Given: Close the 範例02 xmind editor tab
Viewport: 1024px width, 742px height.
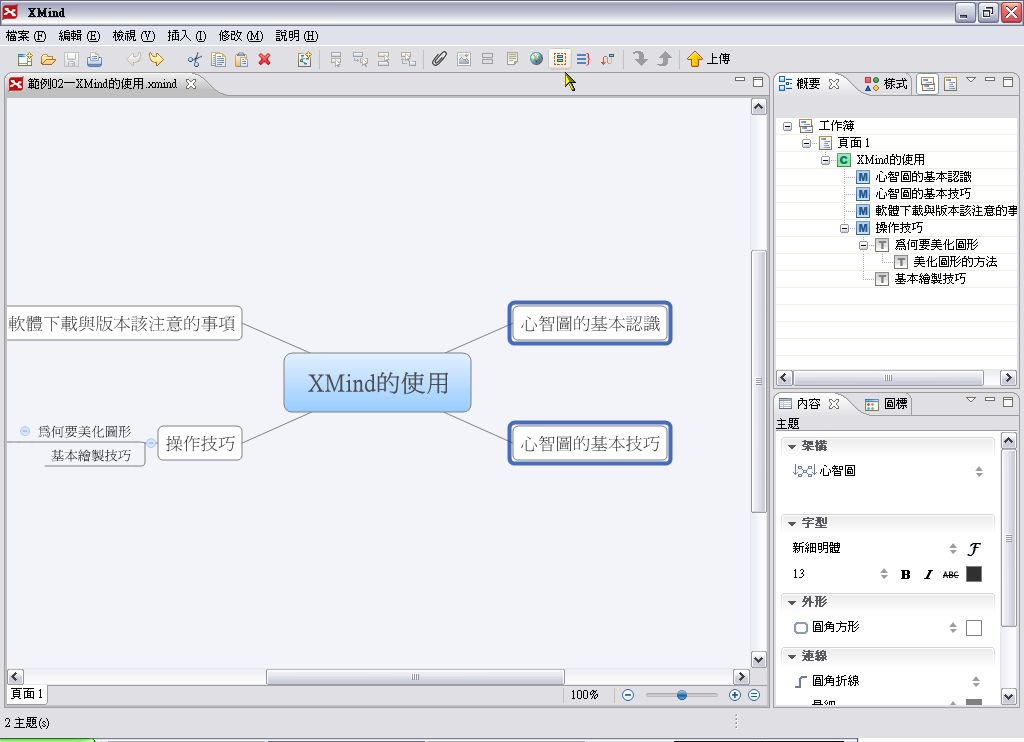Looking at the screenshot, I should click(x=191, y=84).
